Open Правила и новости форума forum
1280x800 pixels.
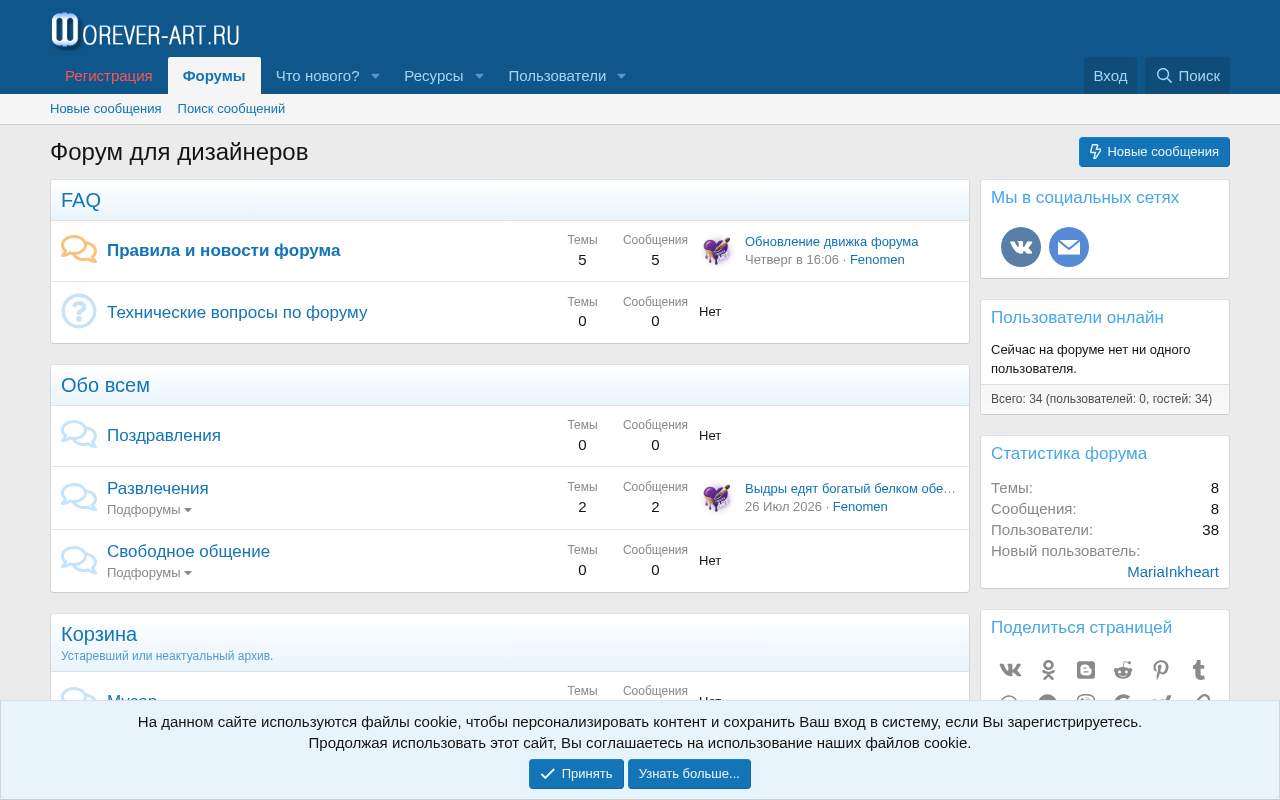224,250
